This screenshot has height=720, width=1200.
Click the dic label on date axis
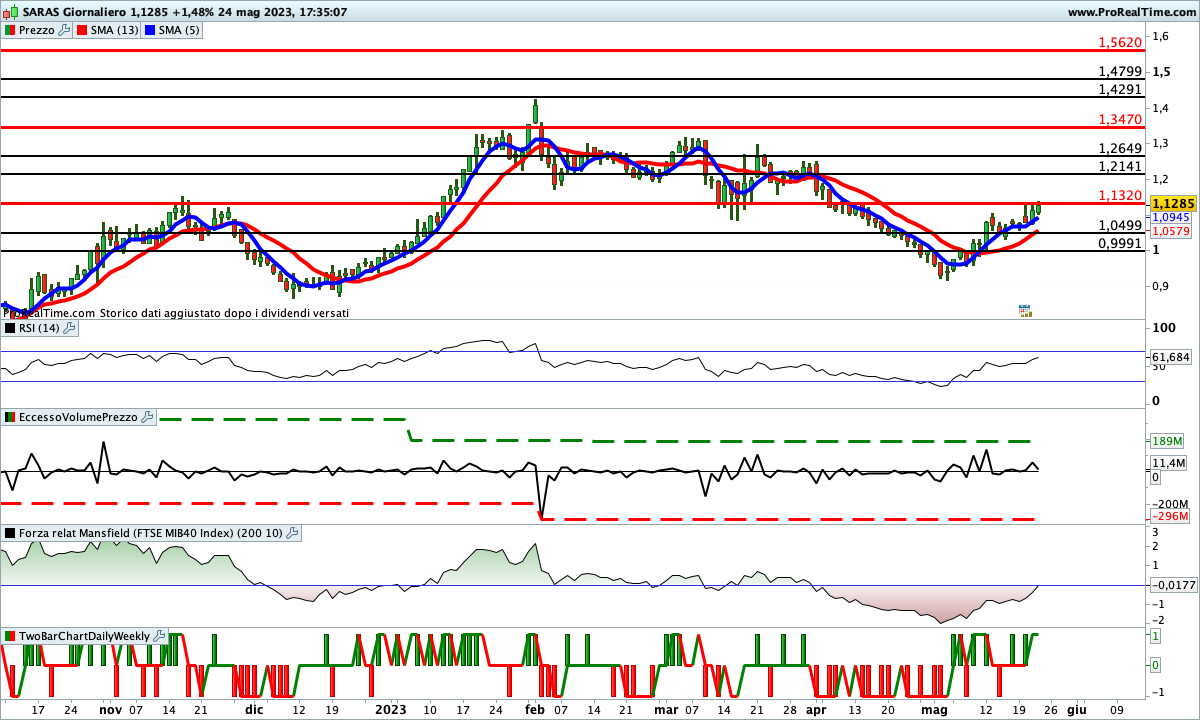pyautogui.click(x=255, y=708)
